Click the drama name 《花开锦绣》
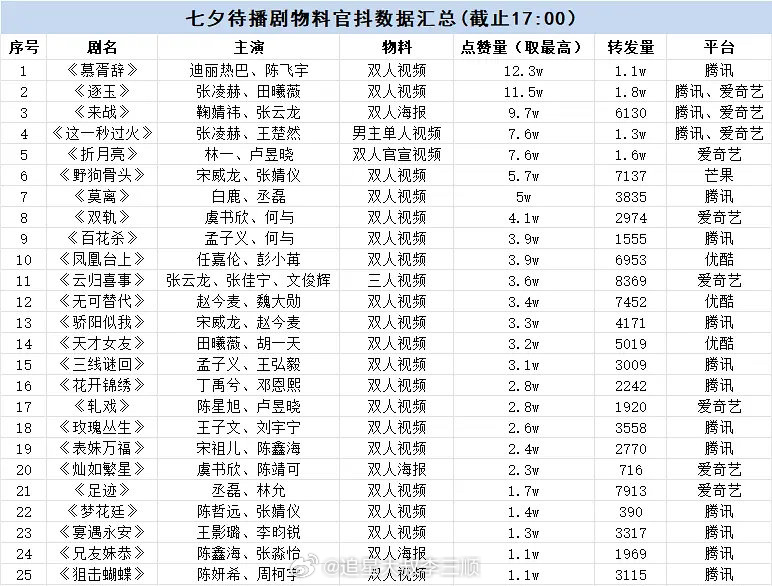This screenshot has width=772, height=586. pyautogui.click(x=102, y=386)
